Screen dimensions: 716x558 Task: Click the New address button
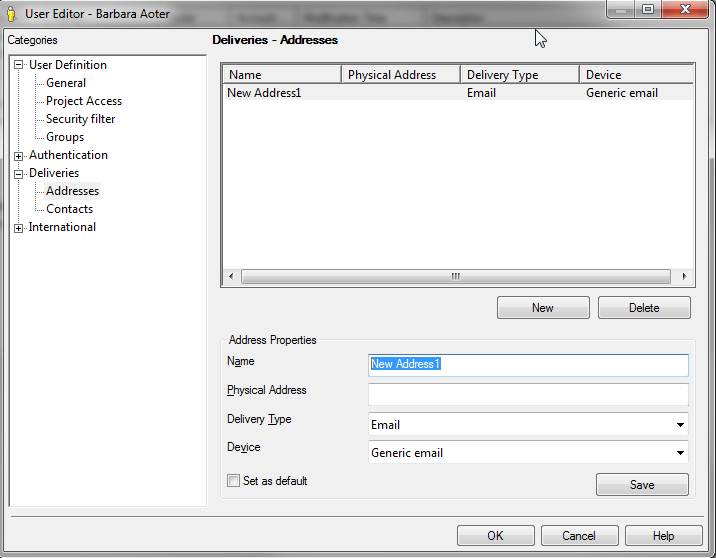(x=542, y=308)
